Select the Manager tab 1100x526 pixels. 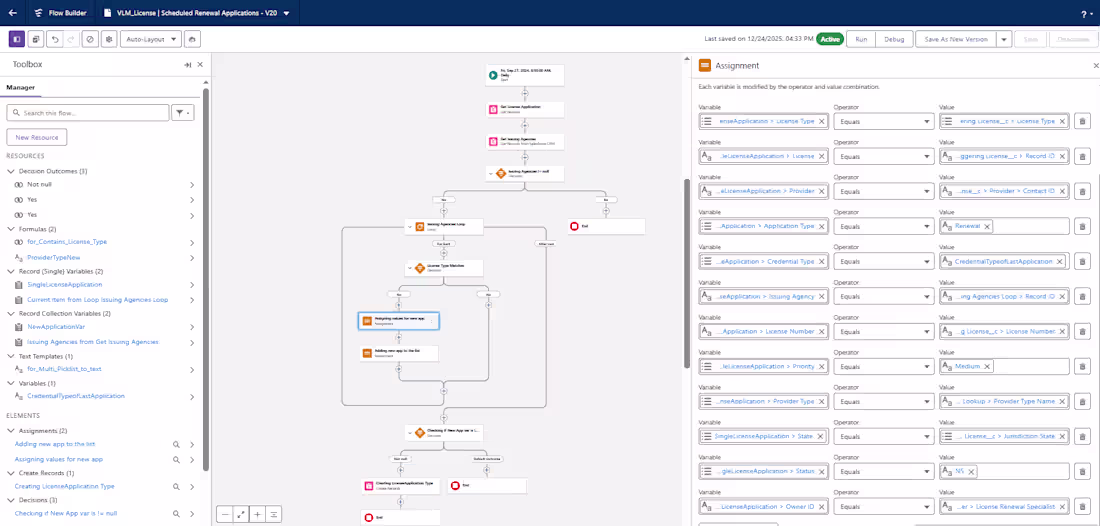pyautogui.click(x=21, y=88)
